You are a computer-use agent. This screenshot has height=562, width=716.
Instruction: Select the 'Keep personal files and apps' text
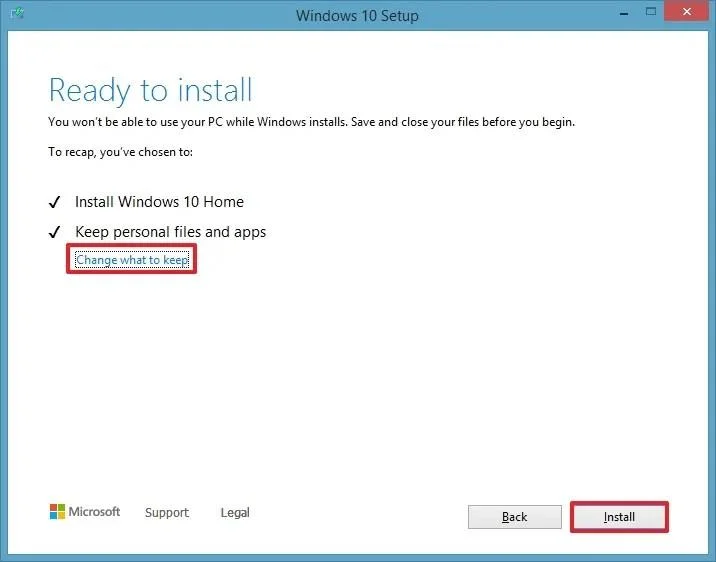(170, 232)
